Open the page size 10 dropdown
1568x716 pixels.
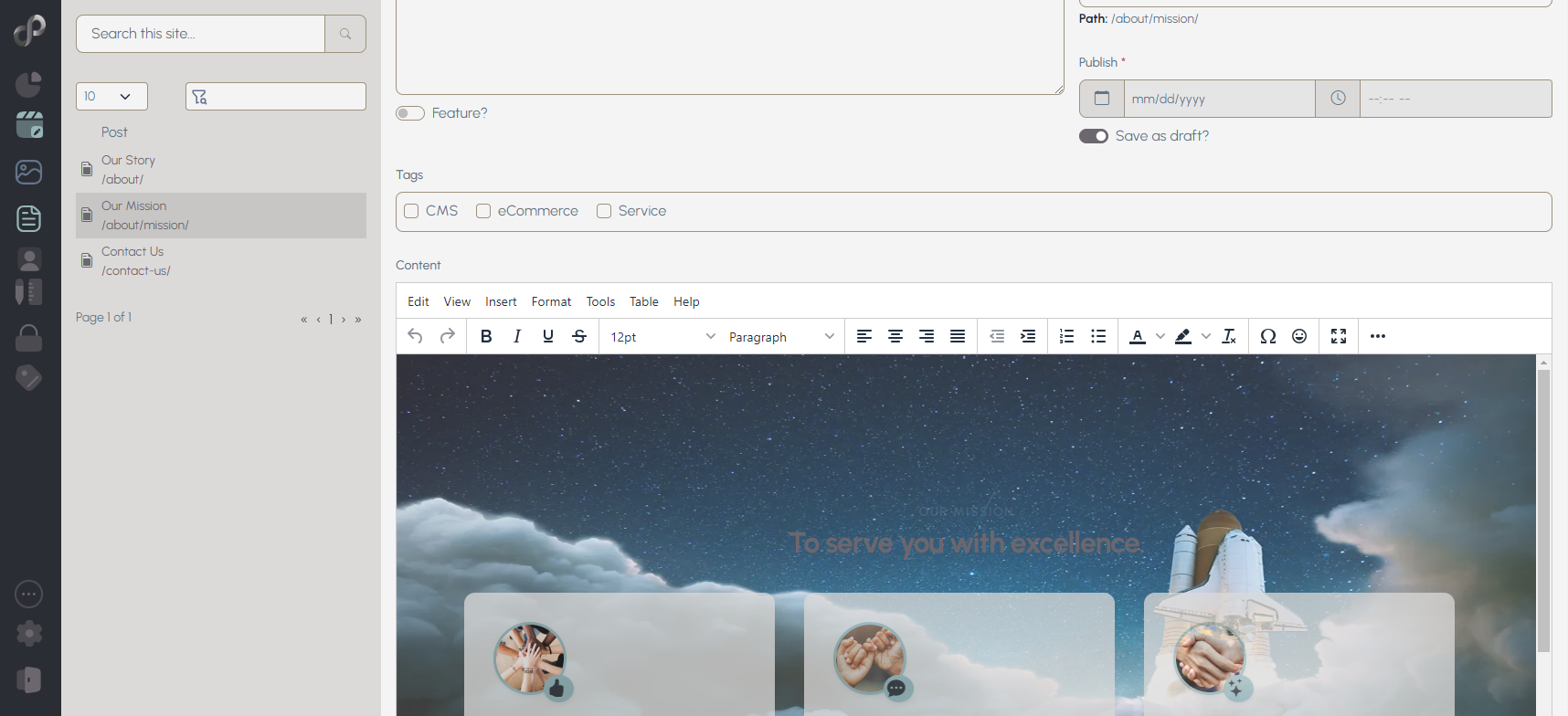[x=111, y=96]
